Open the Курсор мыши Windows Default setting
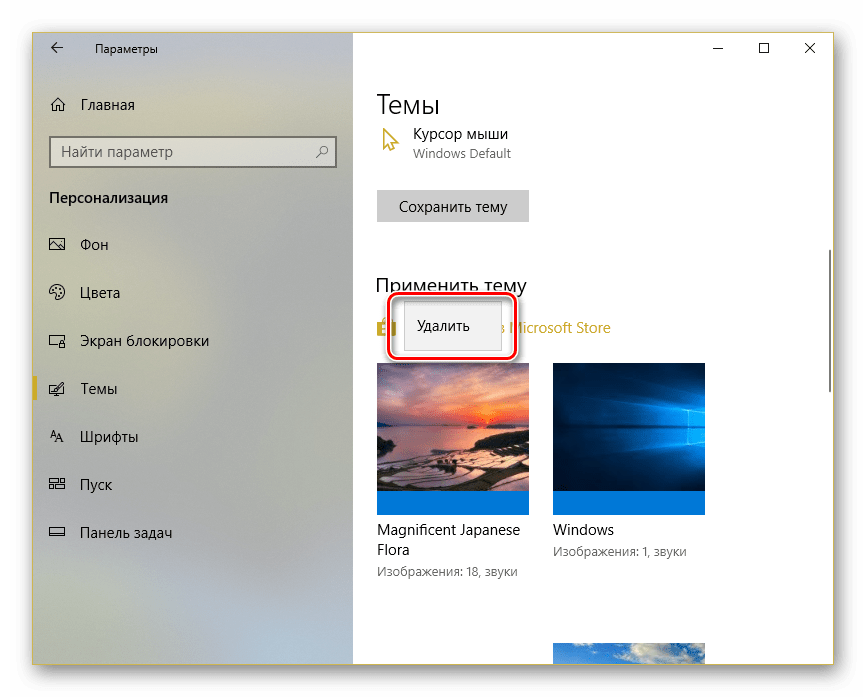 (461, 143)
